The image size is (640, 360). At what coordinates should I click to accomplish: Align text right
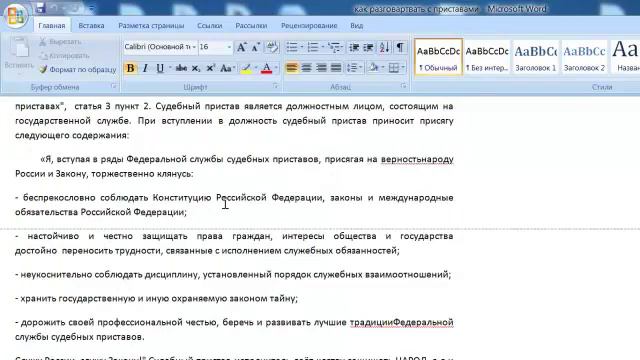[321, 68]
